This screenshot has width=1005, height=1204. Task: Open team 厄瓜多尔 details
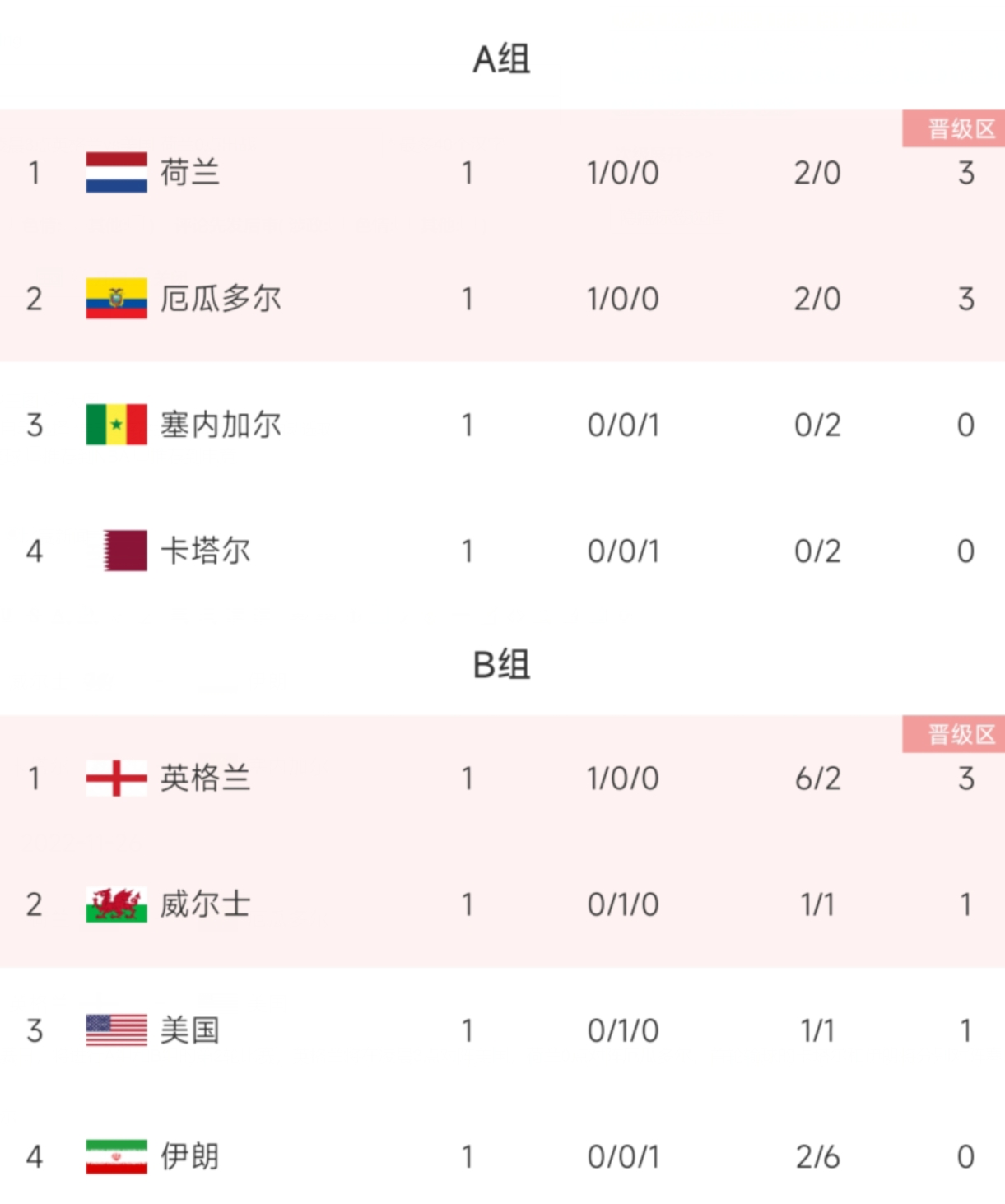click(x=221, y=299)
